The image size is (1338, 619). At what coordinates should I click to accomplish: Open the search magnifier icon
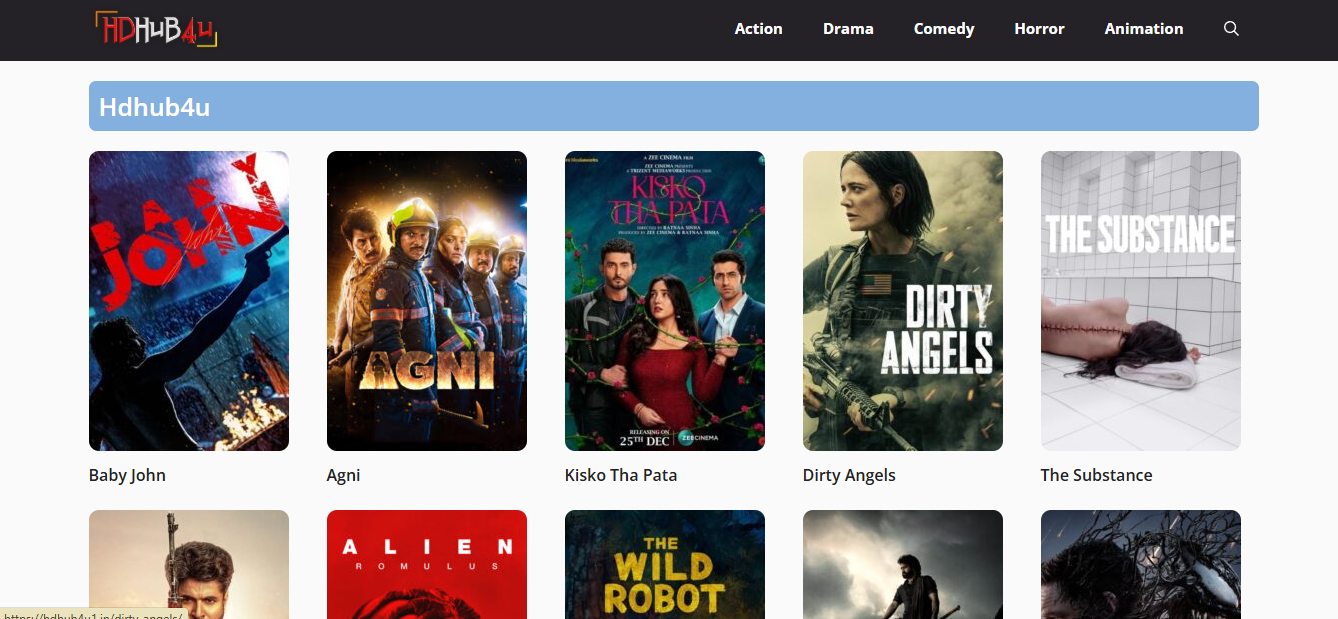point(1231,29)
